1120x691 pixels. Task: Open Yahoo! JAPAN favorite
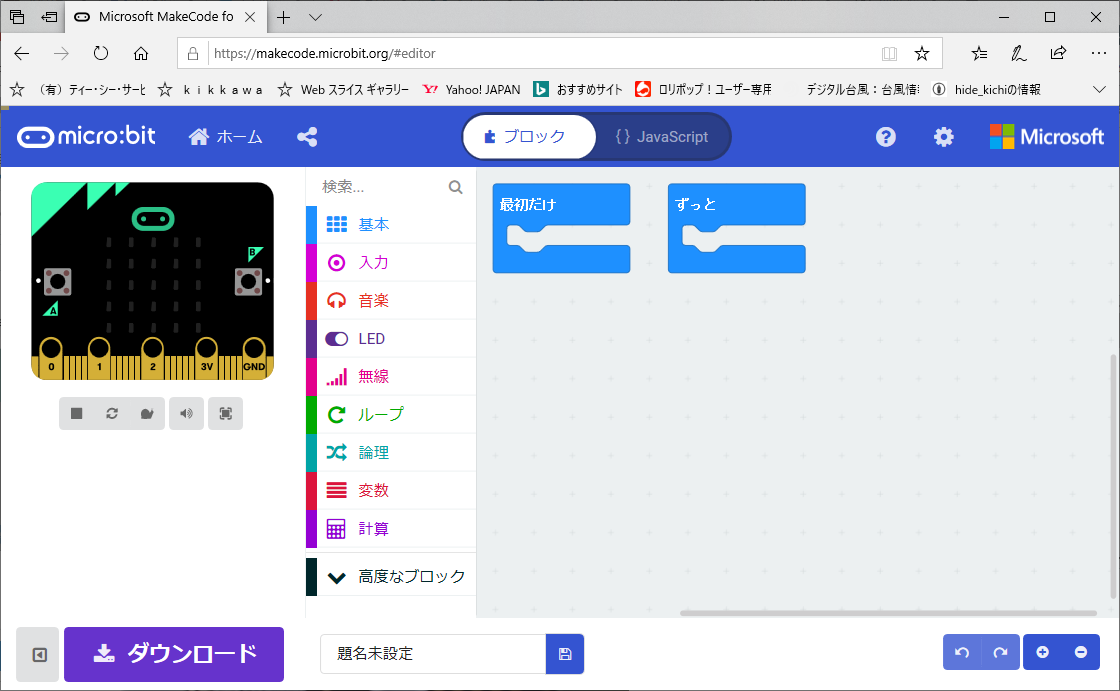click(x=471, y=89)
